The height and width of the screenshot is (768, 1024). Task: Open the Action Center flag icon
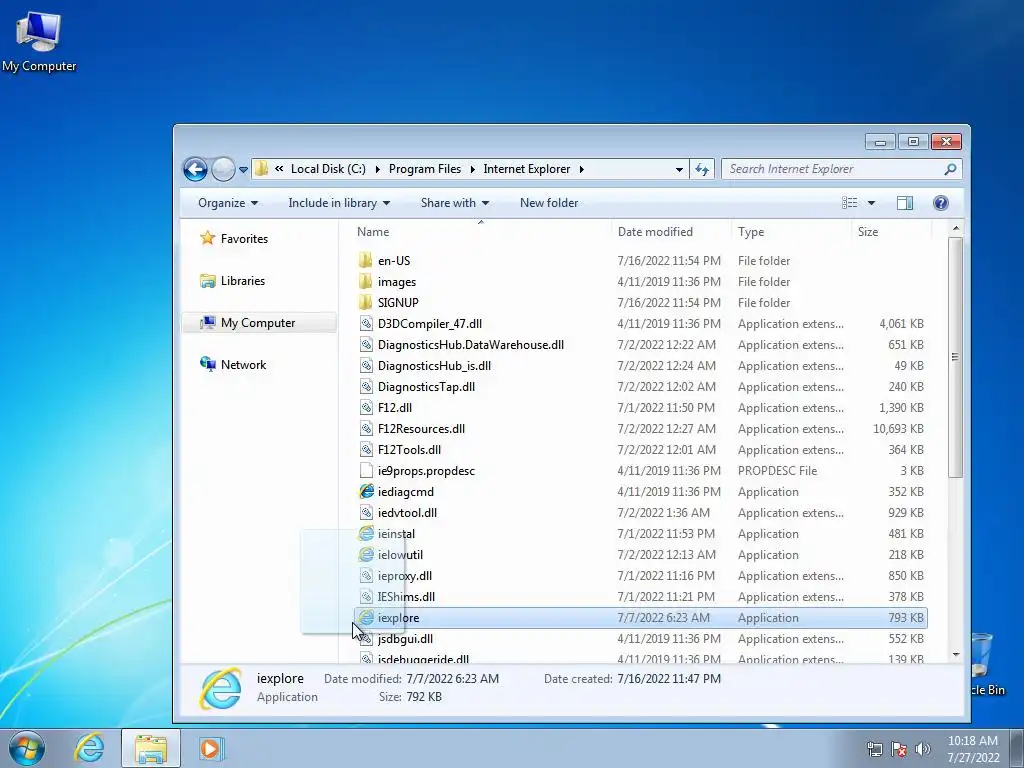(x=899, y=749)
